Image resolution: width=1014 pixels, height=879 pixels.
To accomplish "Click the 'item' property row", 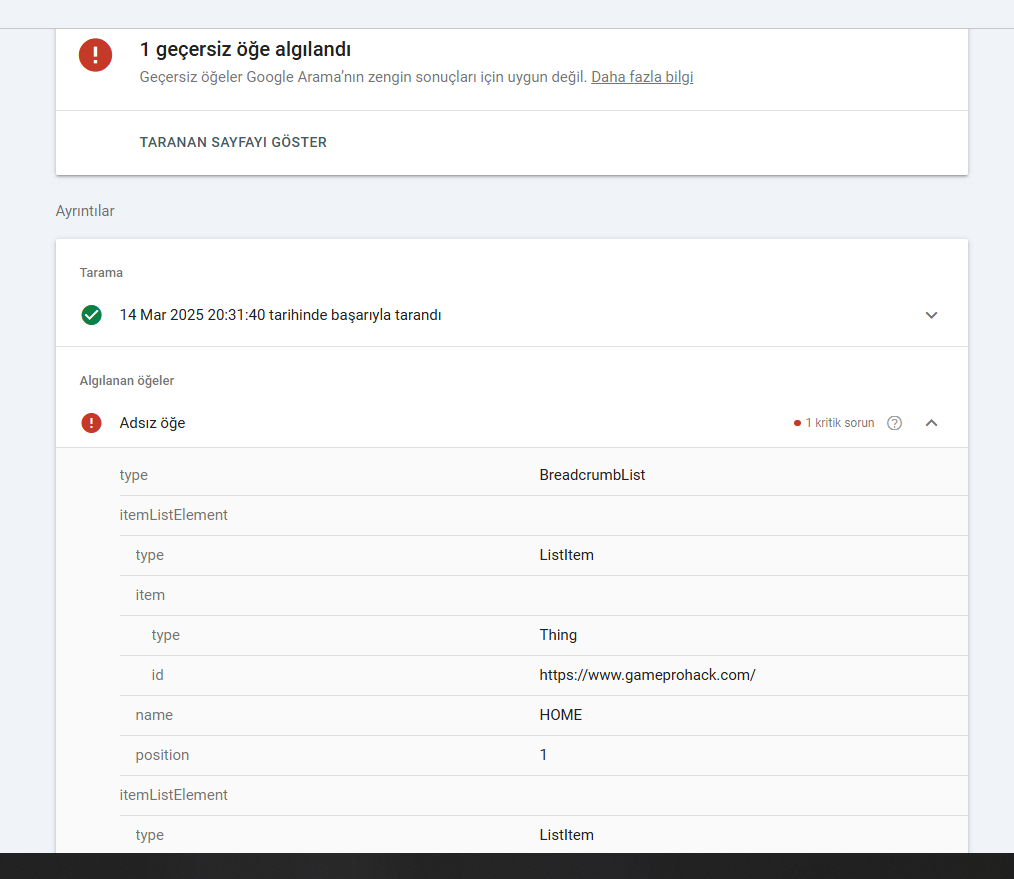I will [543, 595].
